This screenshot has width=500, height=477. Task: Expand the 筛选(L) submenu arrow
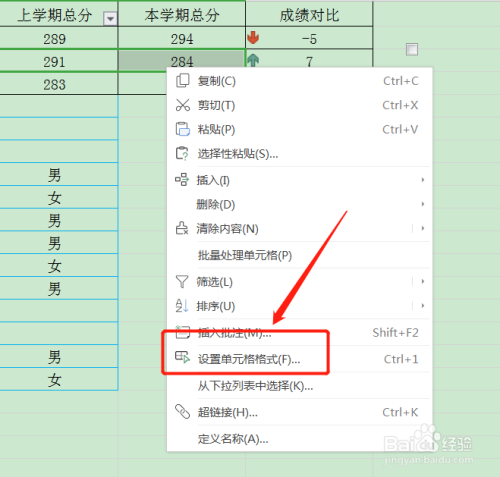[x=423, y=282]
